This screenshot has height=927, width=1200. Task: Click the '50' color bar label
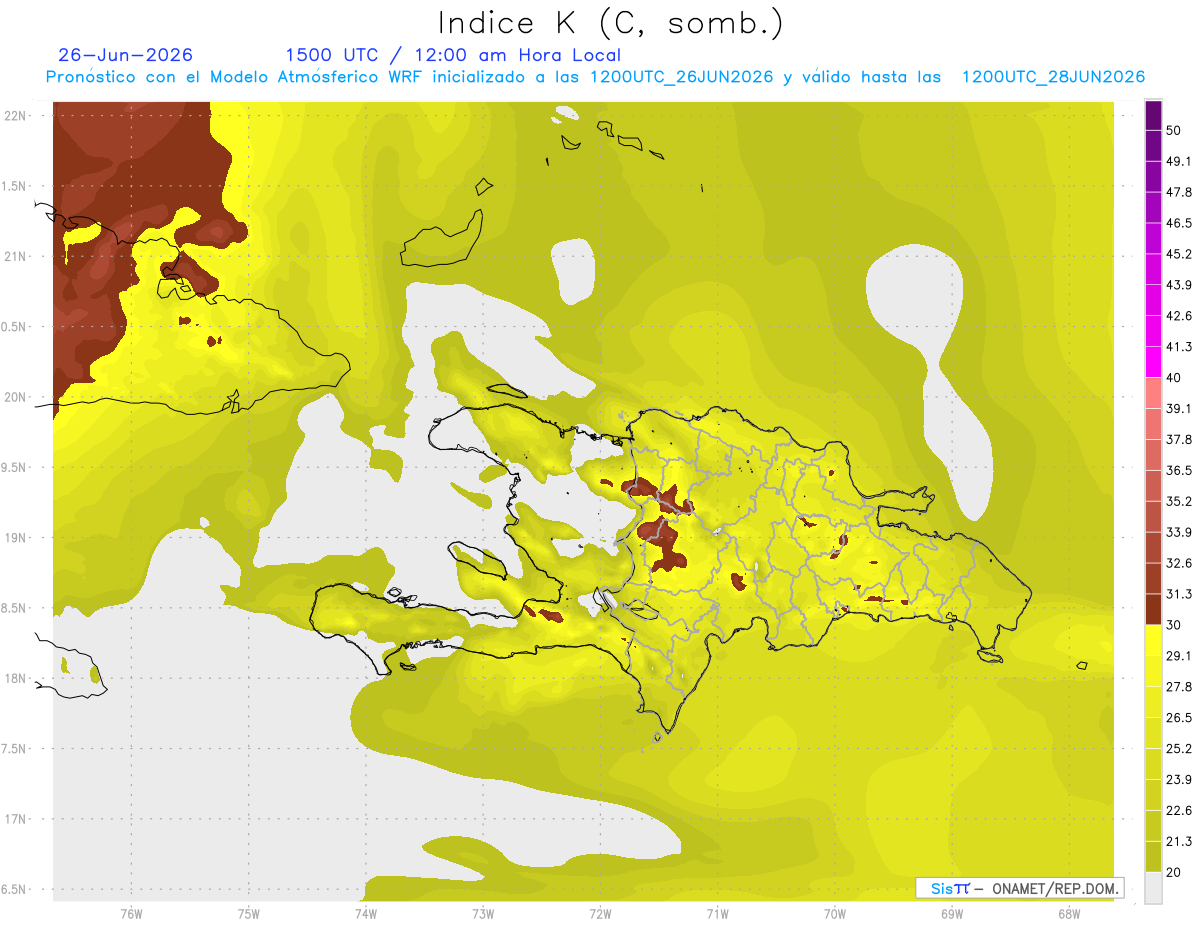[1174, 131]
